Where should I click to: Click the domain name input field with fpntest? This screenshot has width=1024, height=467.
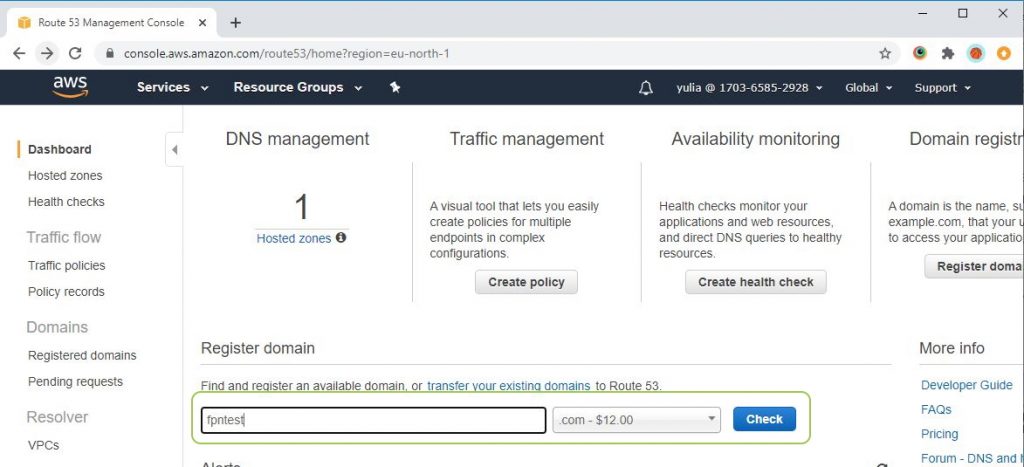(374, 420)
